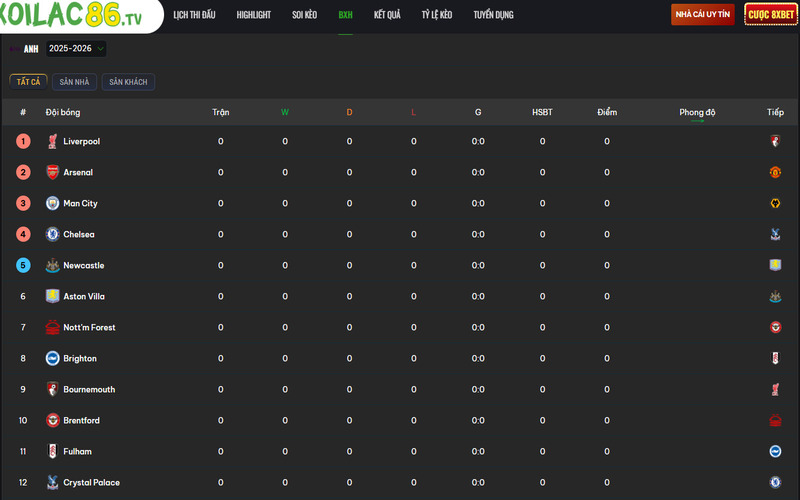Open next opponent icon in Brighton row
Image resolution: width=800 pixels, height=500 pixels.
pyautogui.click(x=775, y=358)
